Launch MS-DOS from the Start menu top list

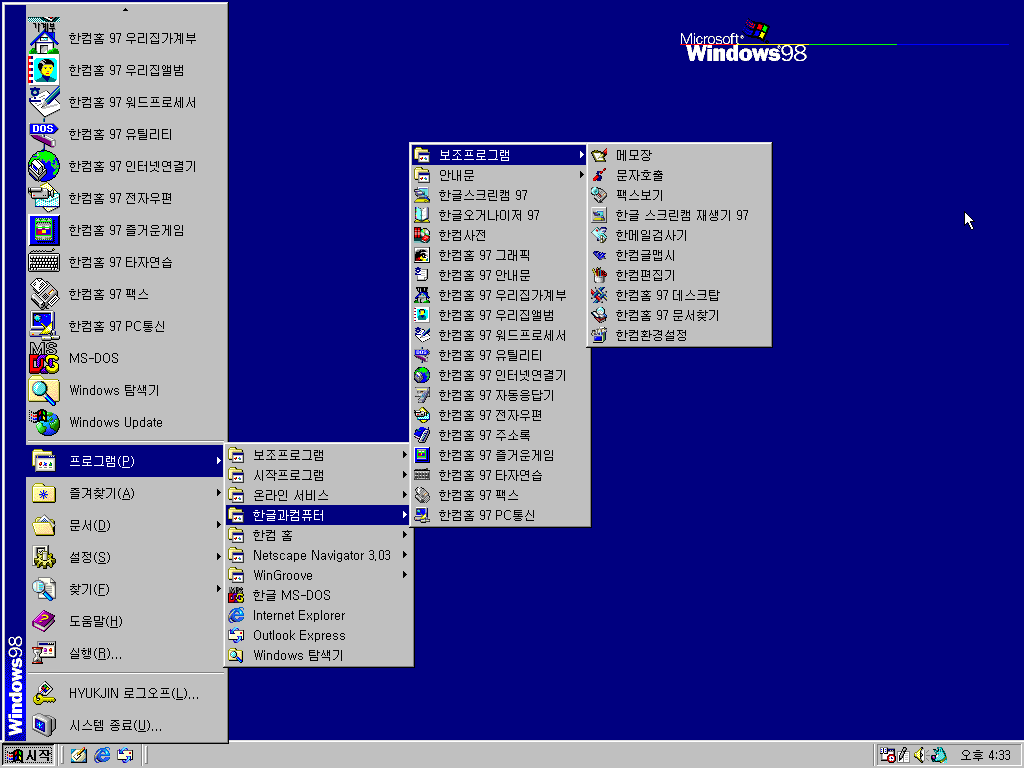[127, 358]
